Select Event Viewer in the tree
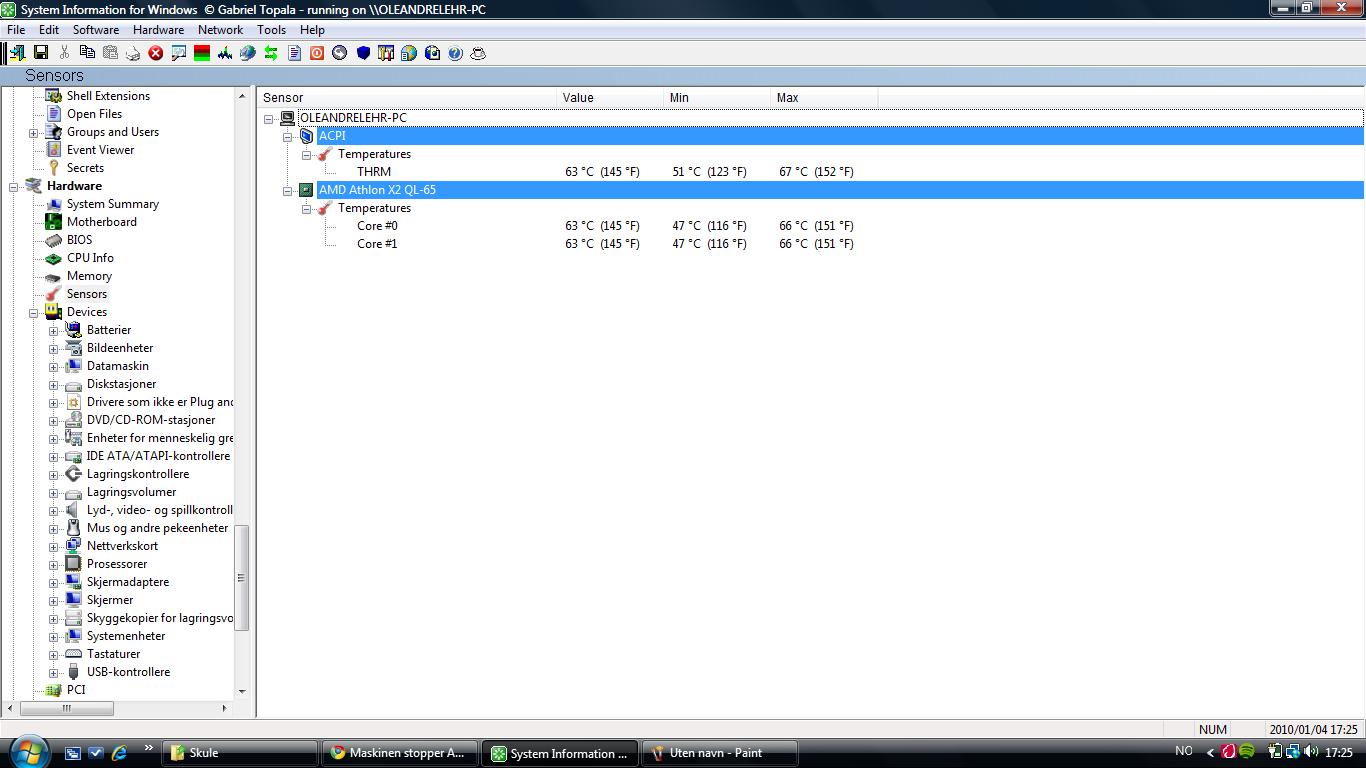 pyautogui.click(x=101, y=150)
